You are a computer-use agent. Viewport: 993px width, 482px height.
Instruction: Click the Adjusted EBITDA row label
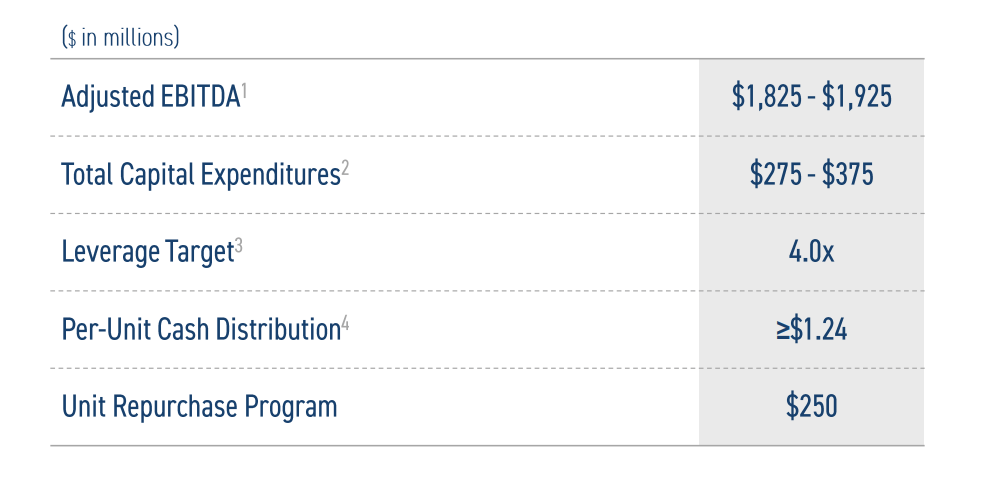[x=151, y=97]
